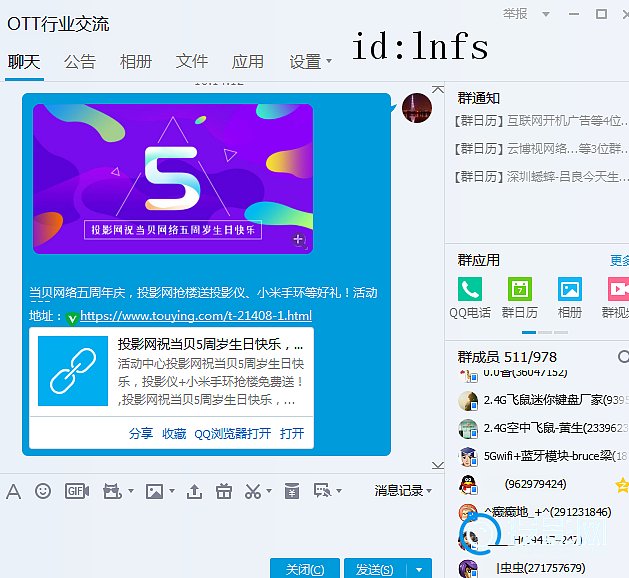
Task: Open the 群日历 calendar app
Action: tap(520, 289)
